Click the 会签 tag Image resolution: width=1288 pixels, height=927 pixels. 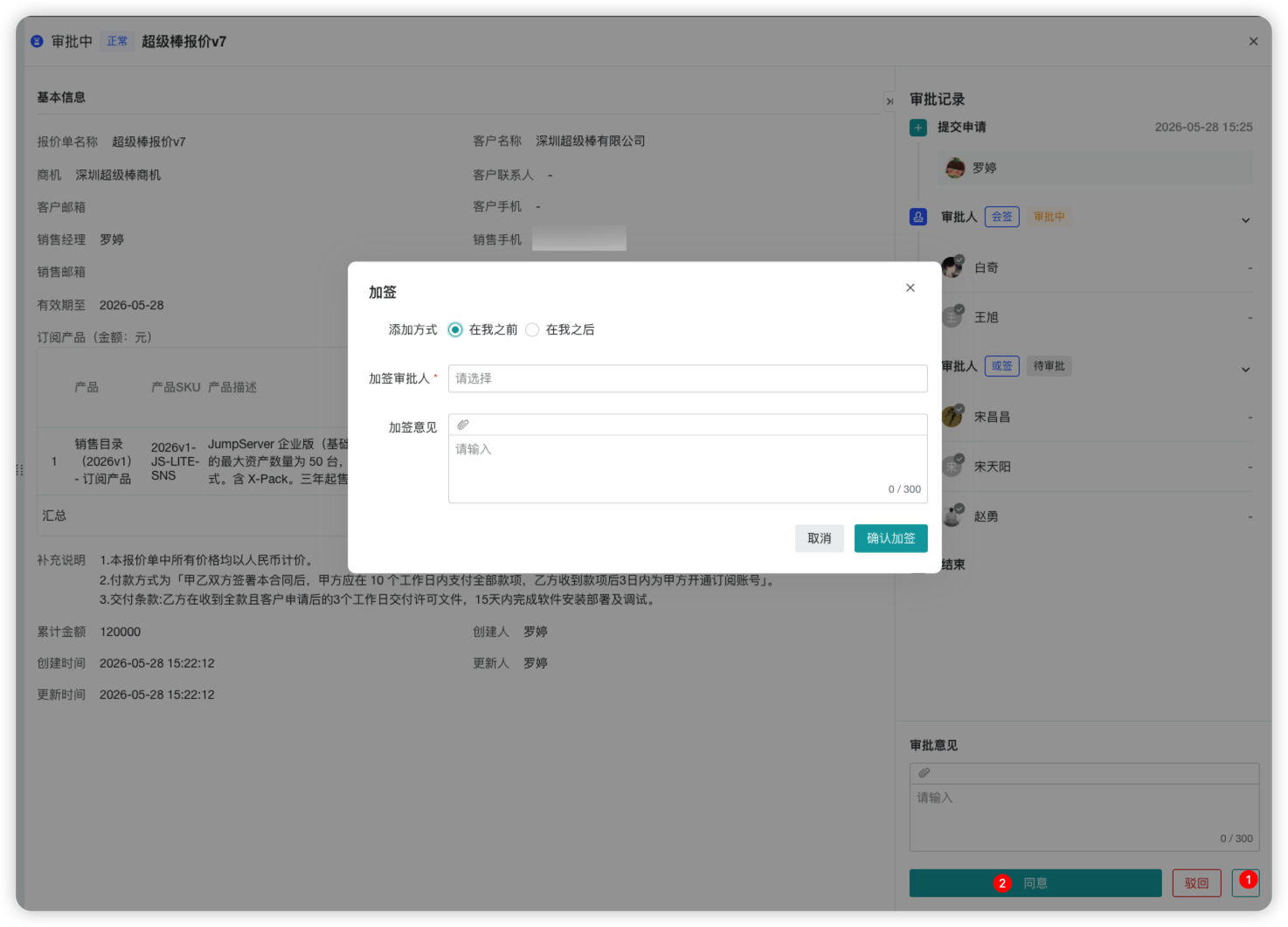pos(1002,217)
